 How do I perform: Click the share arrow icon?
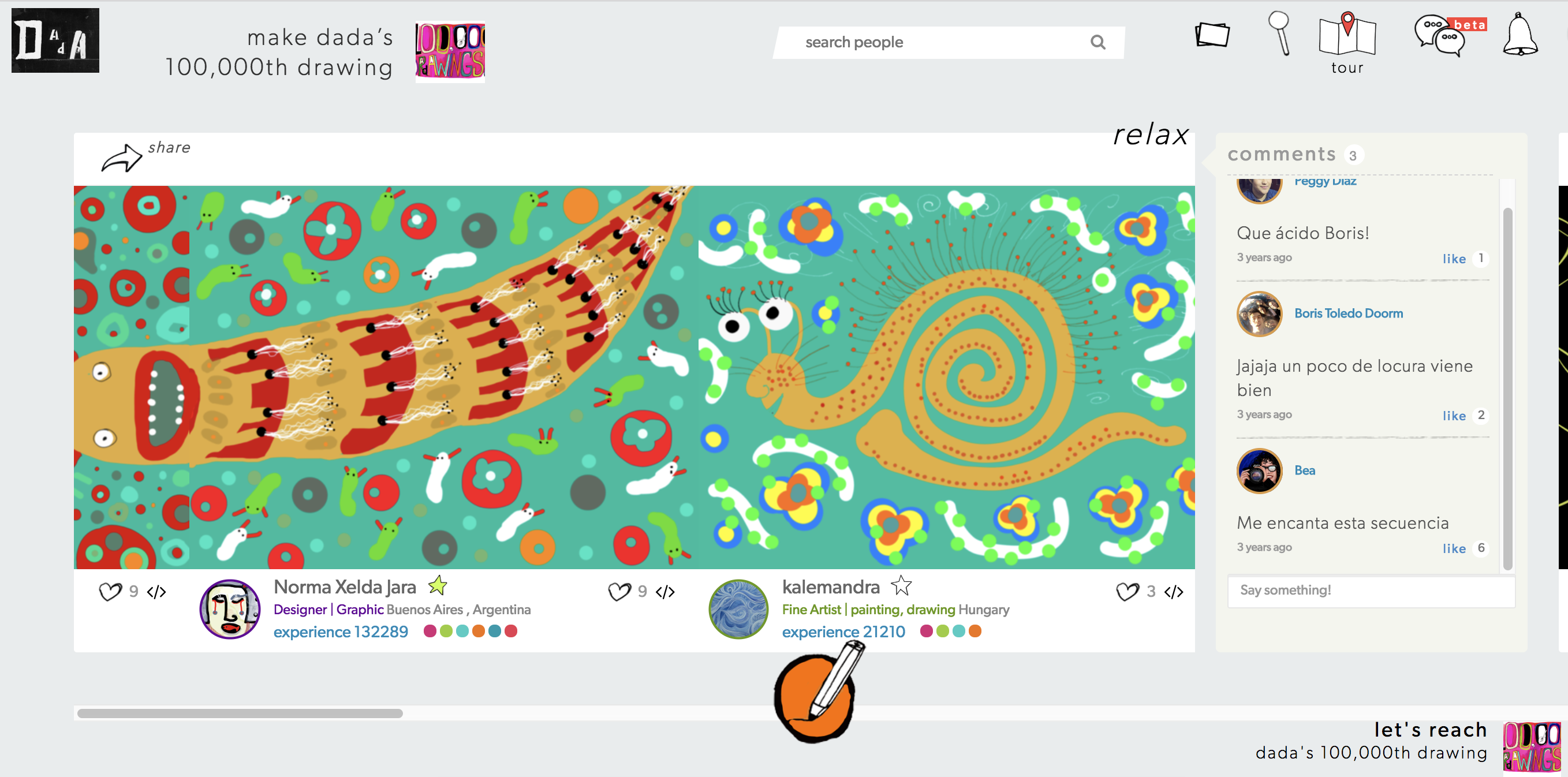[122, 158]
